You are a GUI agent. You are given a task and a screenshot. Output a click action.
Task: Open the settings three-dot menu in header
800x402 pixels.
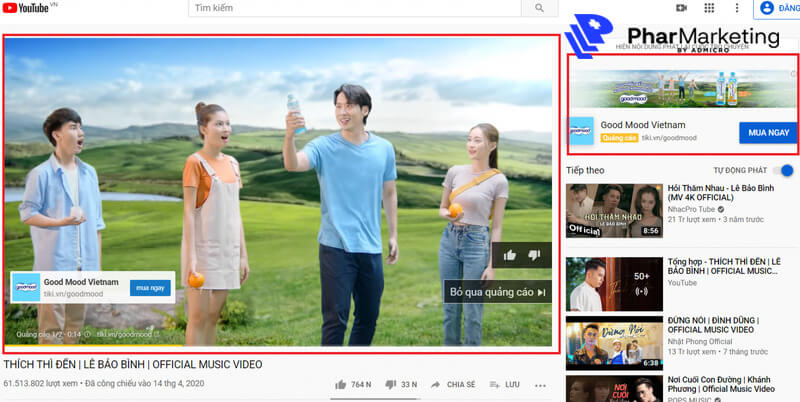coord(736,8)
